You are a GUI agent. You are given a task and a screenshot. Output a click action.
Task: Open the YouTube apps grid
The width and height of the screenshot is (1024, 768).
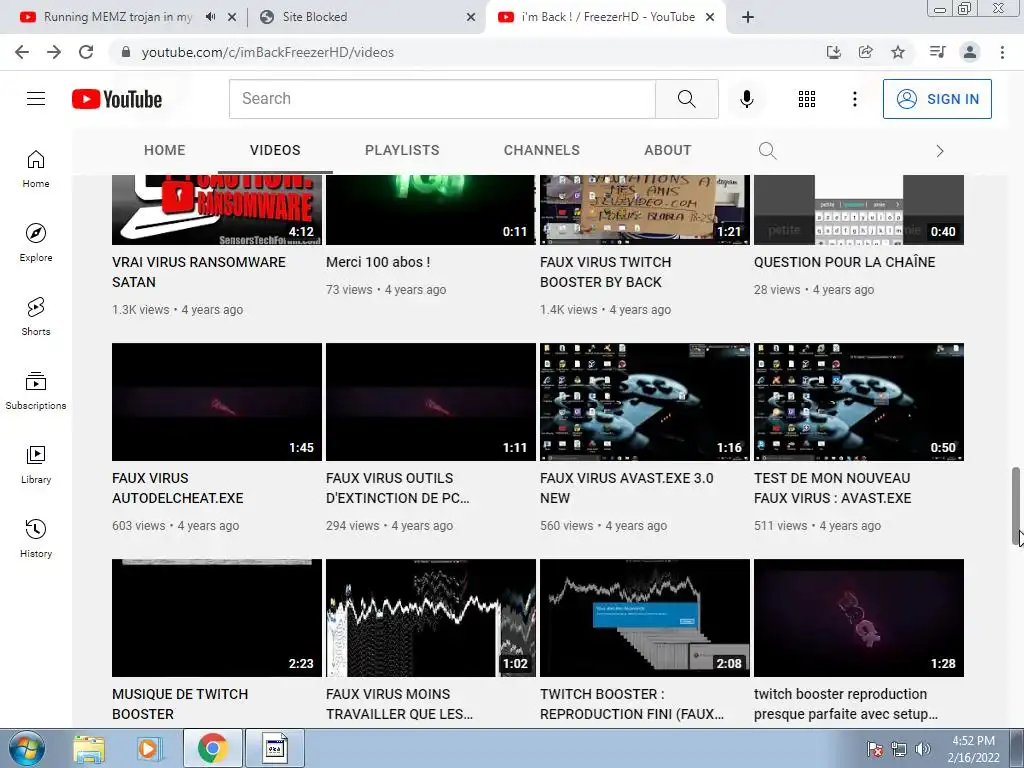[x=807, y=99]
